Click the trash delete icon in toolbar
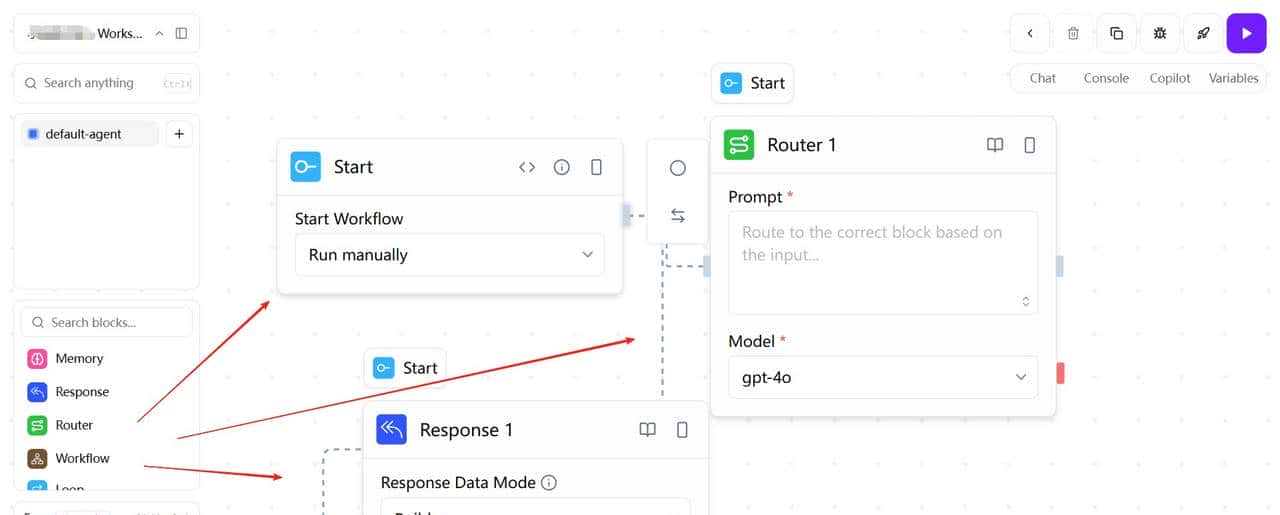 (1073, 33)
